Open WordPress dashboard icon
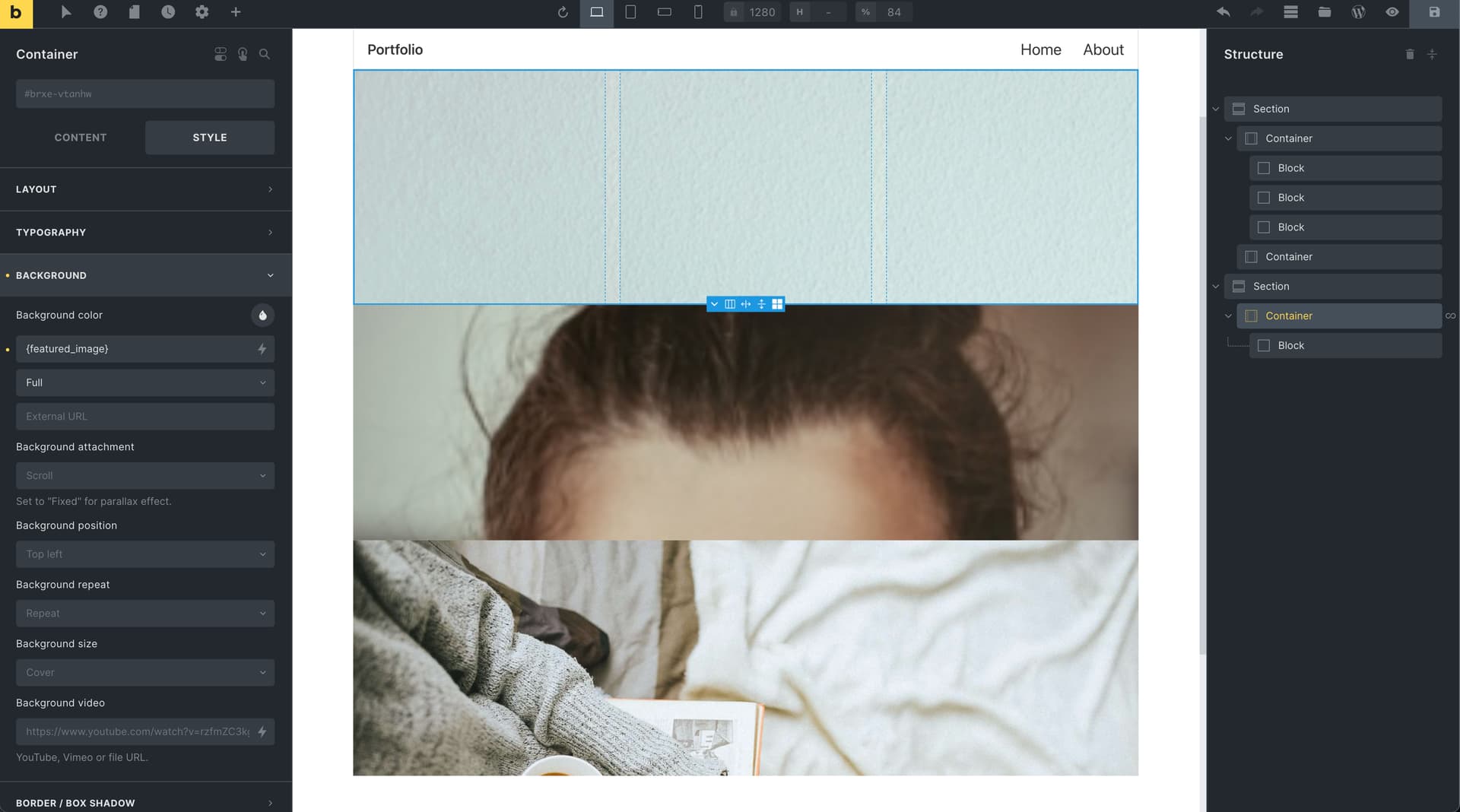The width and height of the screenshot is (1460, 812). click(1358, 12)
